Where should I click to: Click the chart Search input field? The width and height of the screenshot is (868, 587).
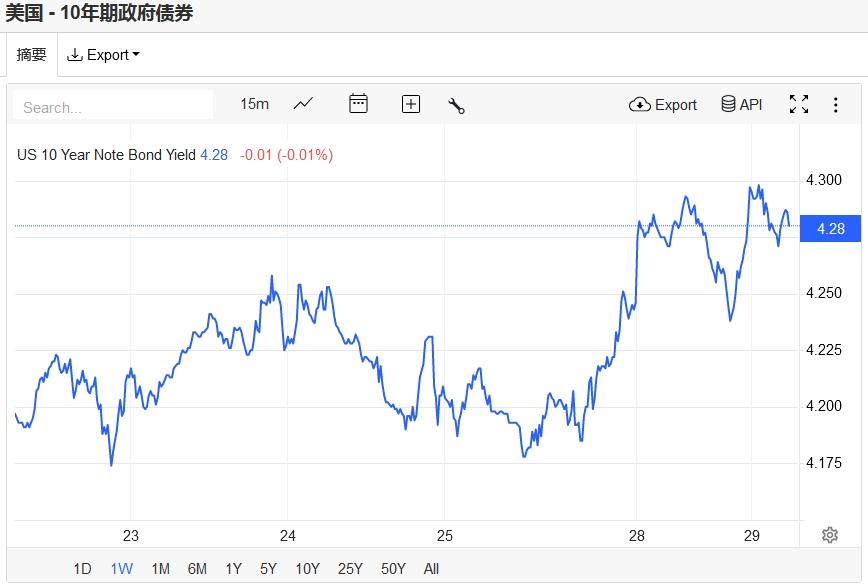coord(112,107)
